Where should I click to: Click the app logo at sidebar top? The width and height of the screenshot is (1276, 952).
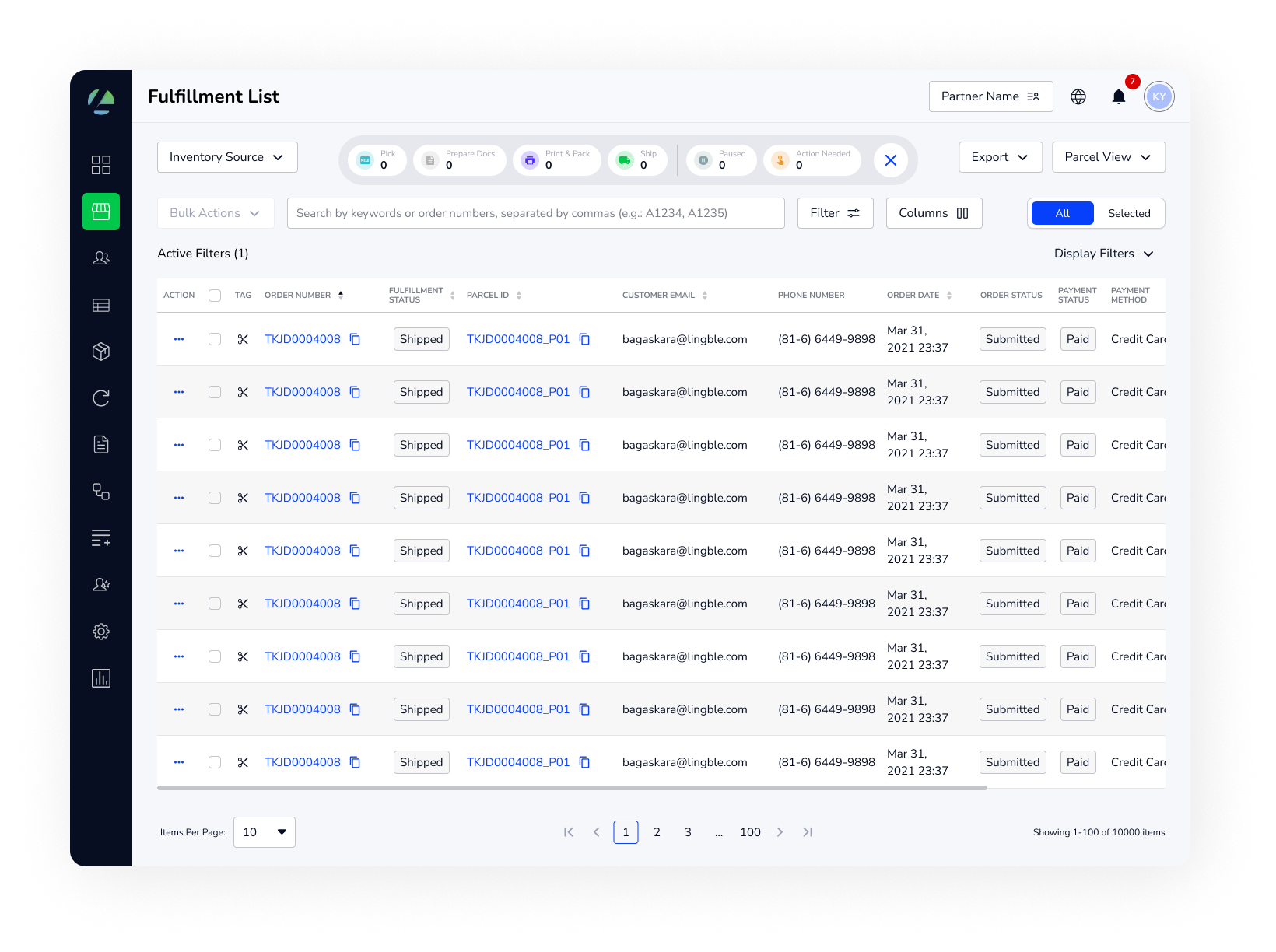coord(101,101)
